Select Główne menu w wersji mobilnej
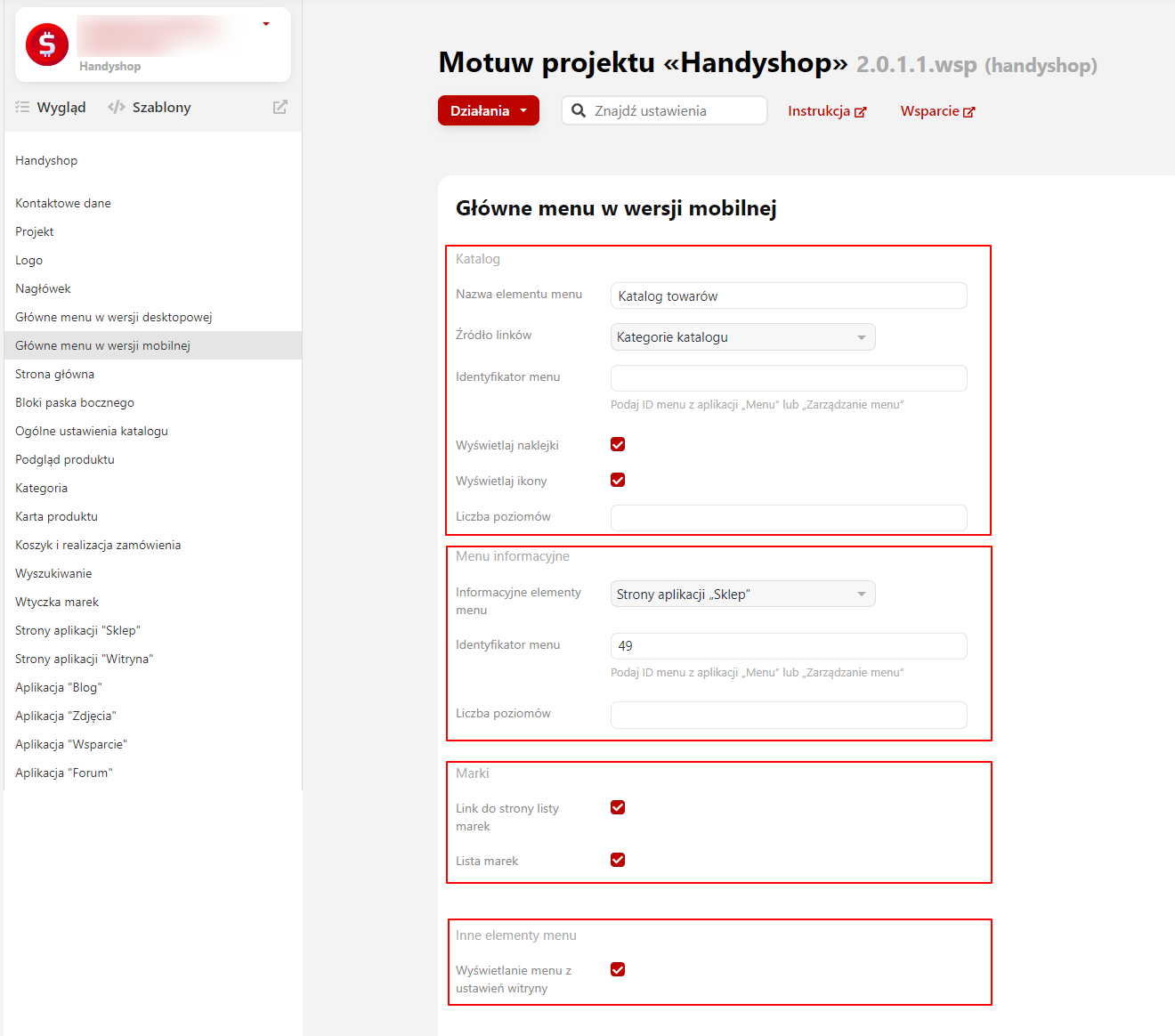 (153, 345)
